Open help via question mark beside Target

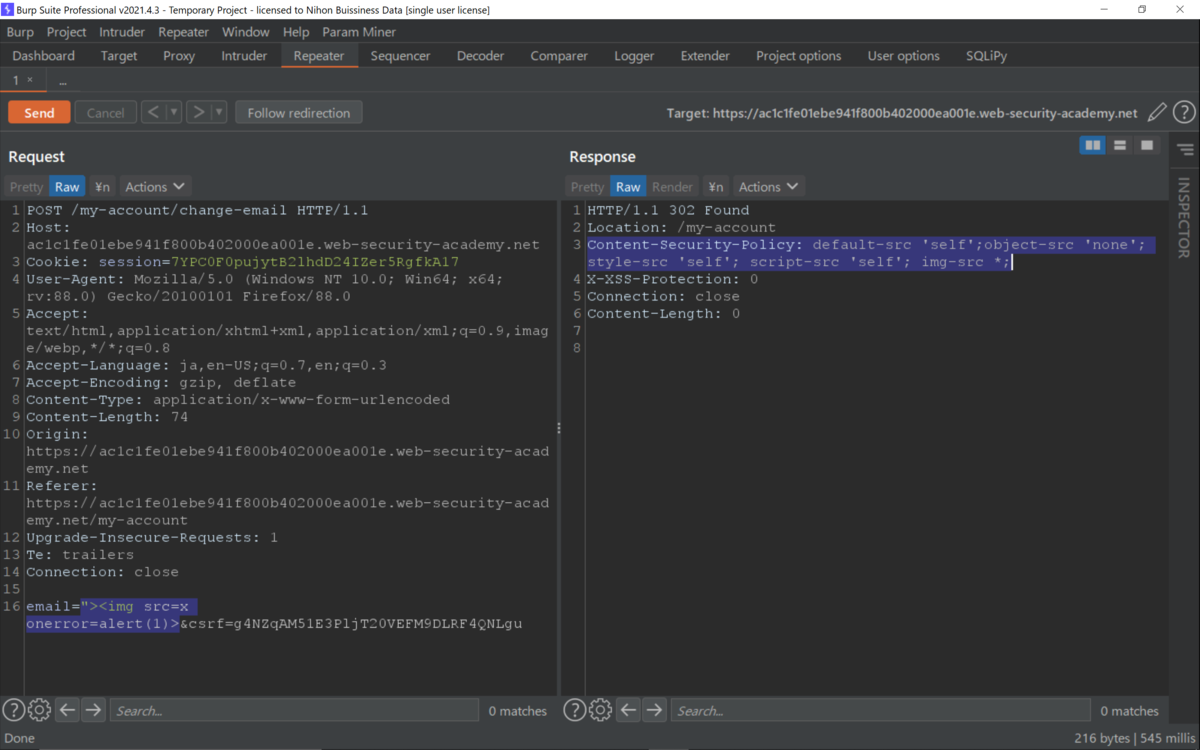coord(1184,112)
